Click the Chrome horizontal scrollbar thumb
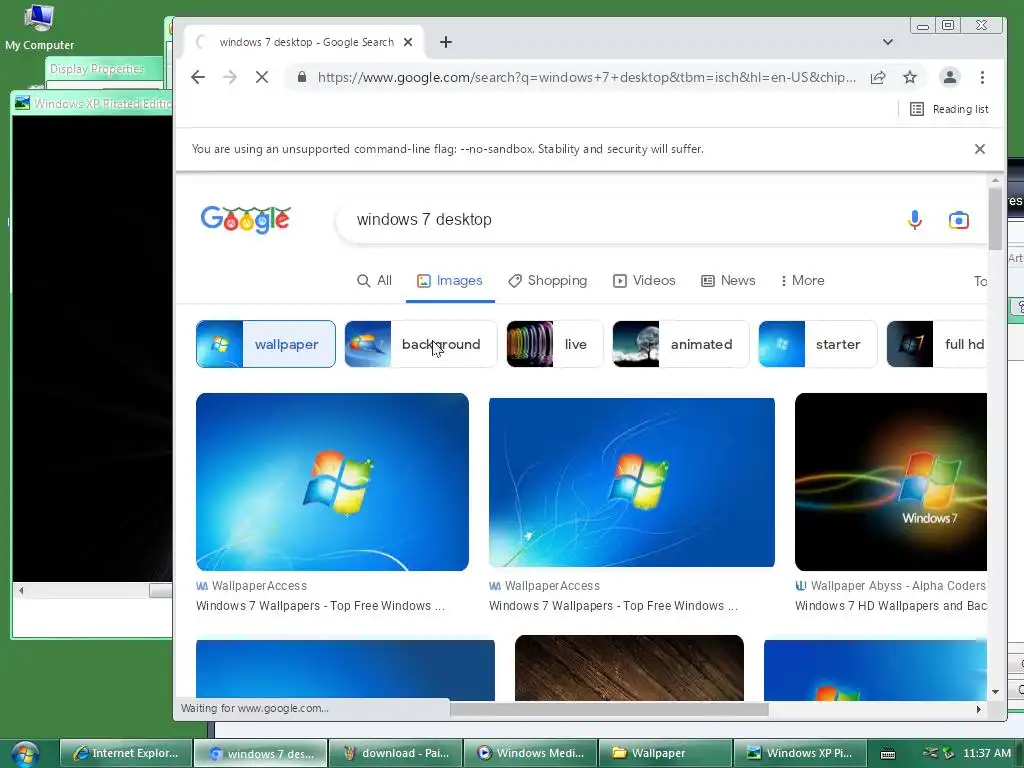 (x=609, y=709)
